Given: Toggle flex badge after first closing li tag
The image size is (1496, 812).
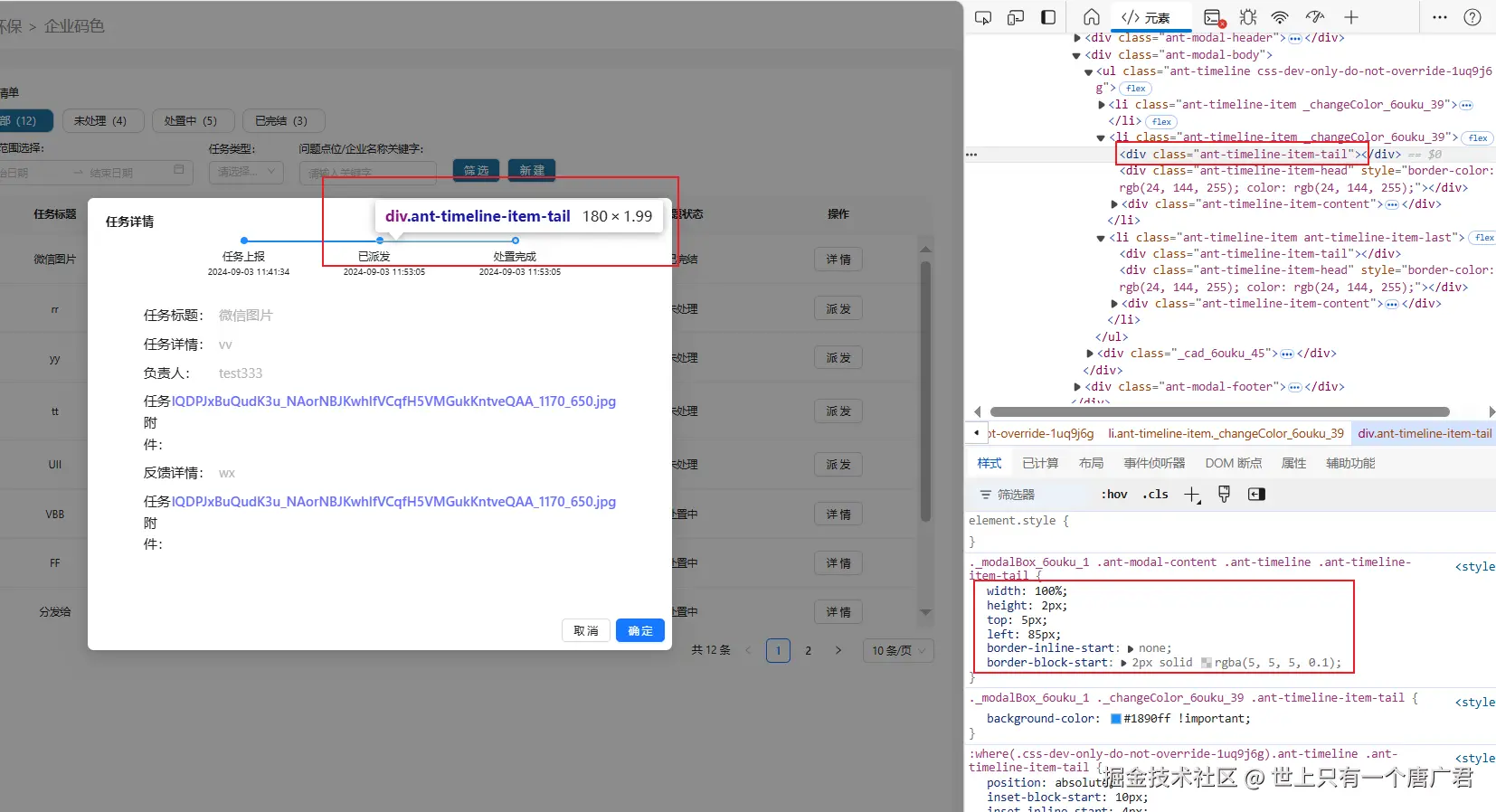Looking at the screenshot, I should pos(1161,122).
